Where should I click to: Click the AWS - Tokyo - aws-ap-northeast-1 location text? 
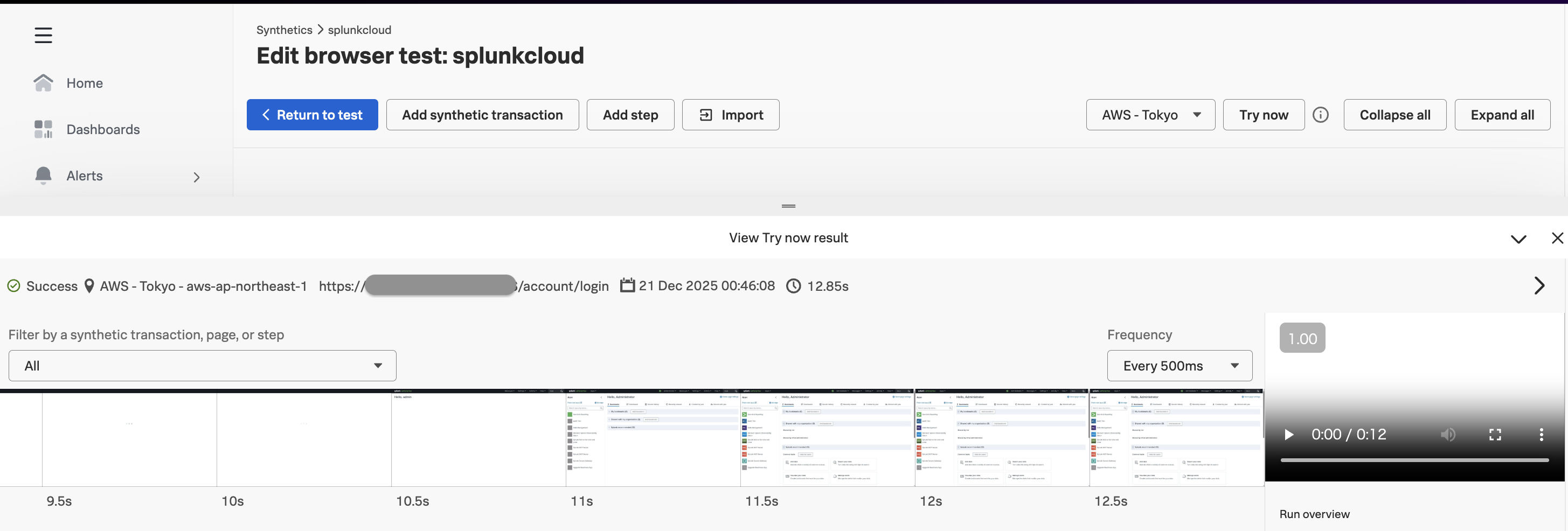pyautogui.click(x=203, y=286)
